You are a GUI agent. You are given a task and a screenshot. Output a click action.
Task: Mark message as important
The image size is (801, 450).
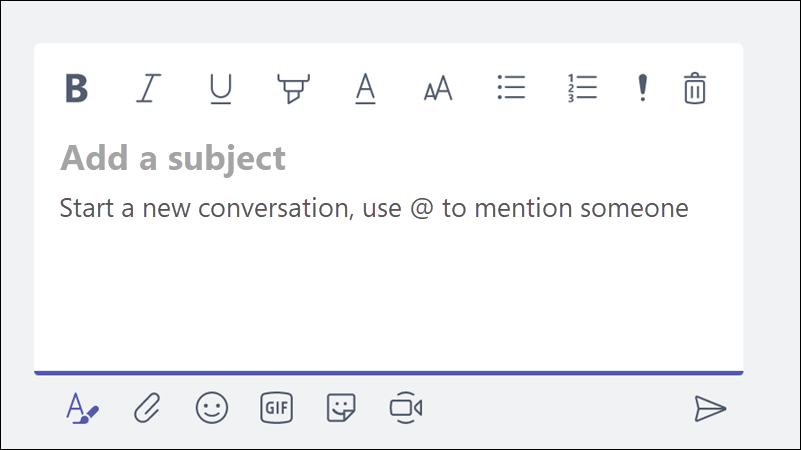click(643, 88)
